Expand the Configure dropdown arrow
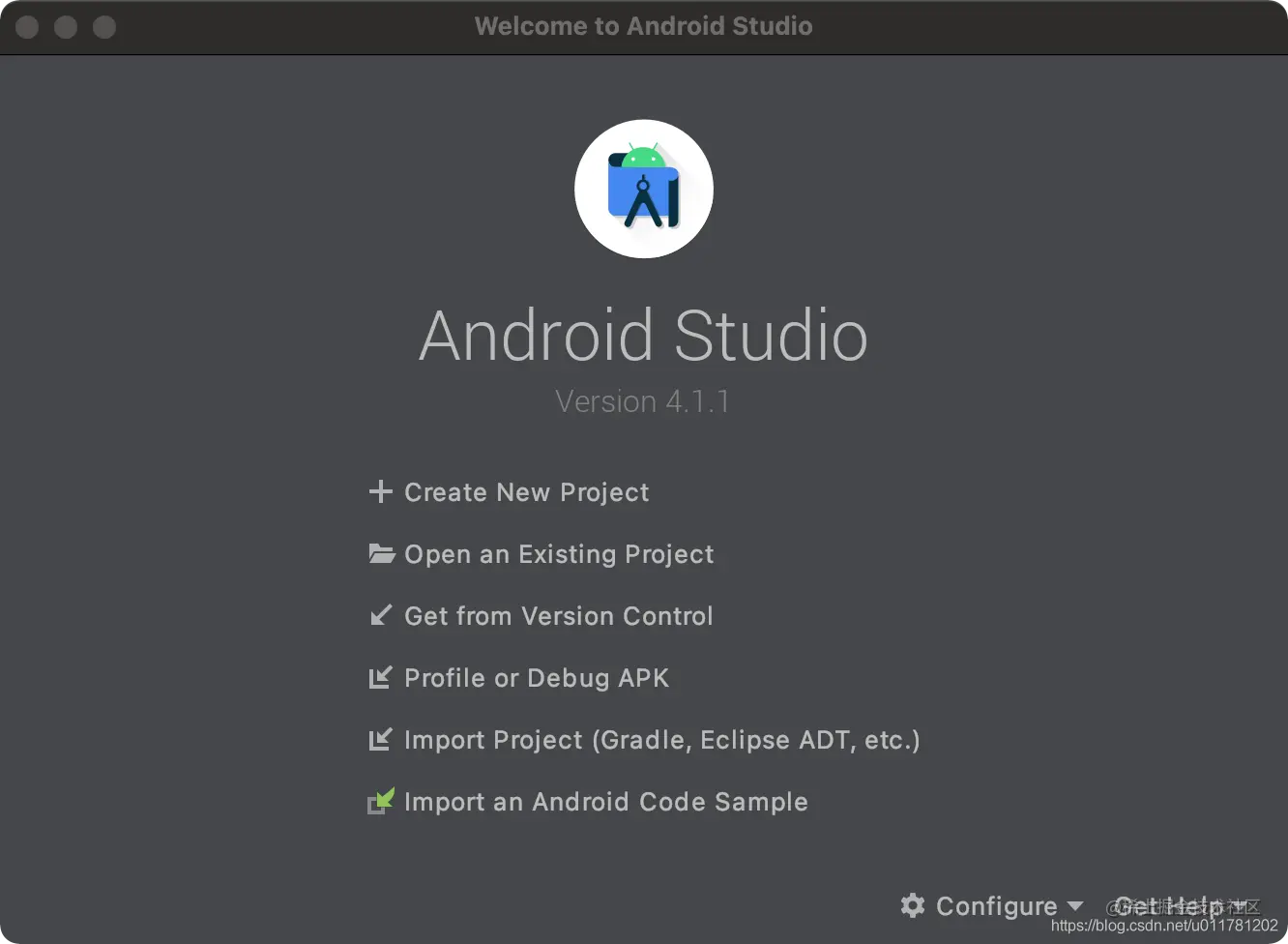The width and height of the screenshot is (1288, 944). 1074,906
